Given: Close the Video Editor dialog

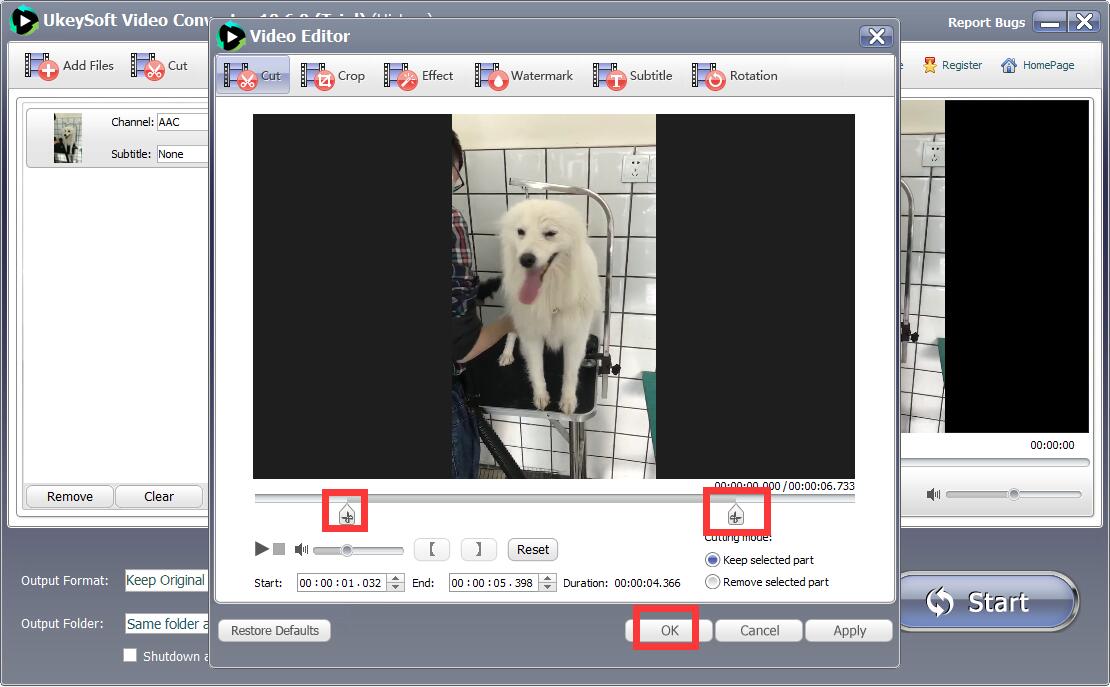Looking at the screenshot, I should 876,36.
